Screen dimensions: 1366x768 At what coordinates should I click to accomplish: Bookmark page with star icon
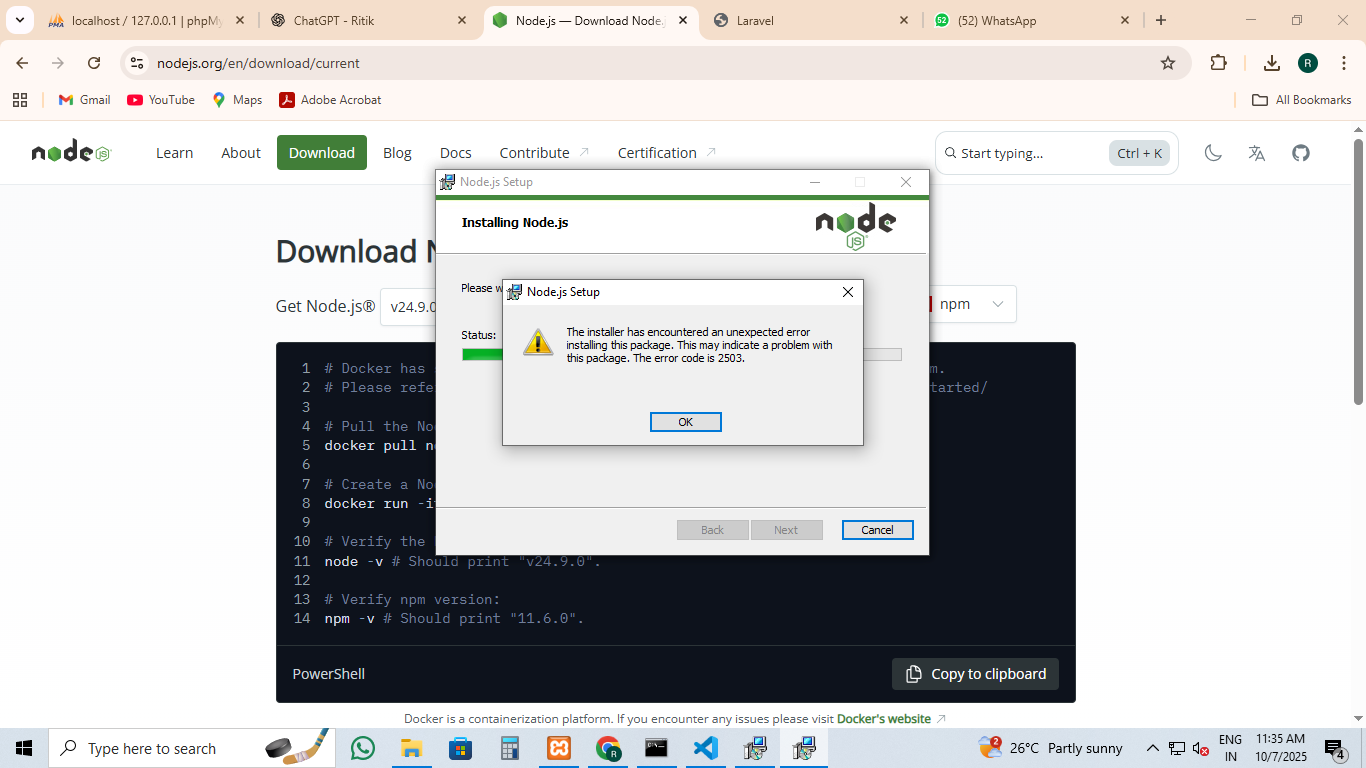point(1167,63)
